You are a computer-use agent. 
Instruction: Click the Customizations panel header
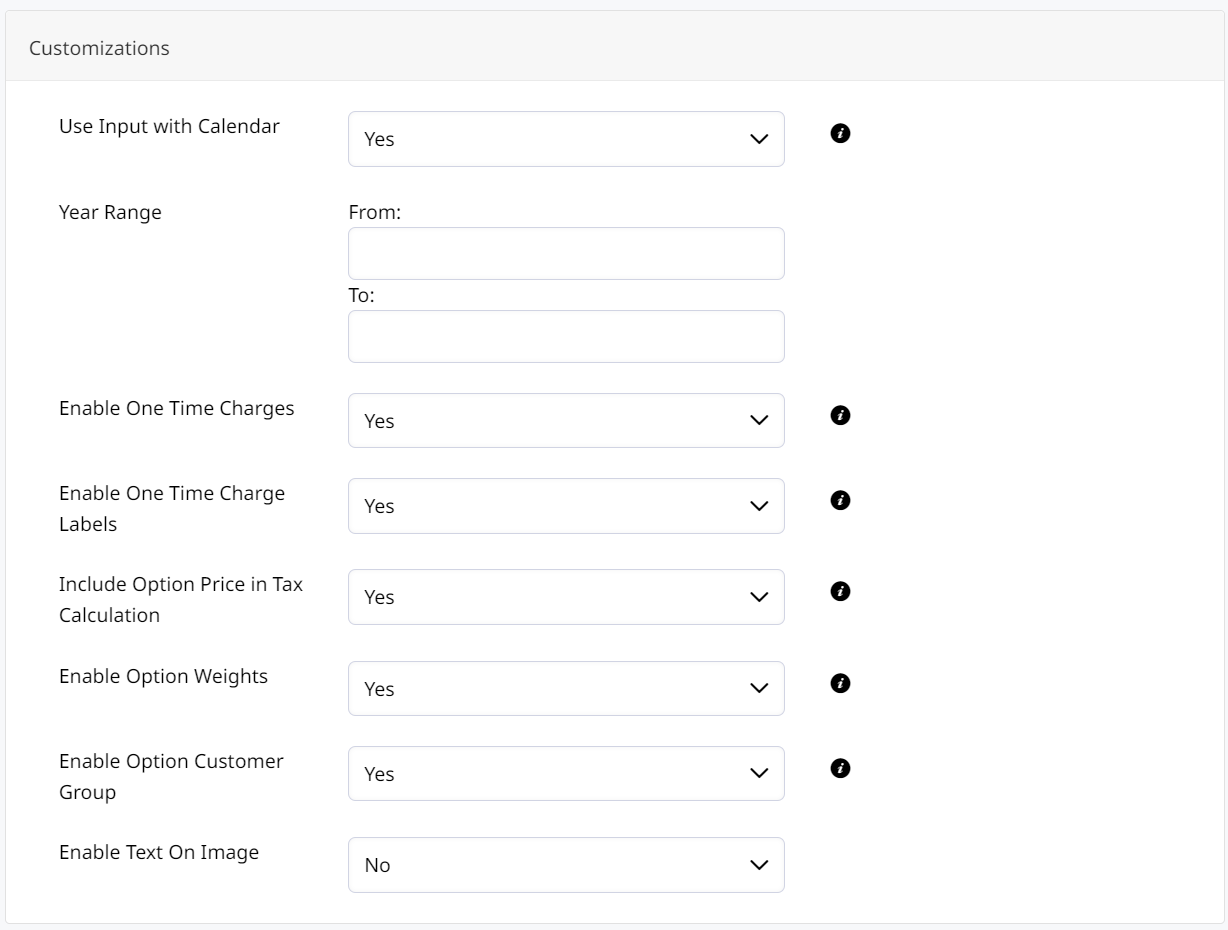pyautogui.click(x=99, y=48)
